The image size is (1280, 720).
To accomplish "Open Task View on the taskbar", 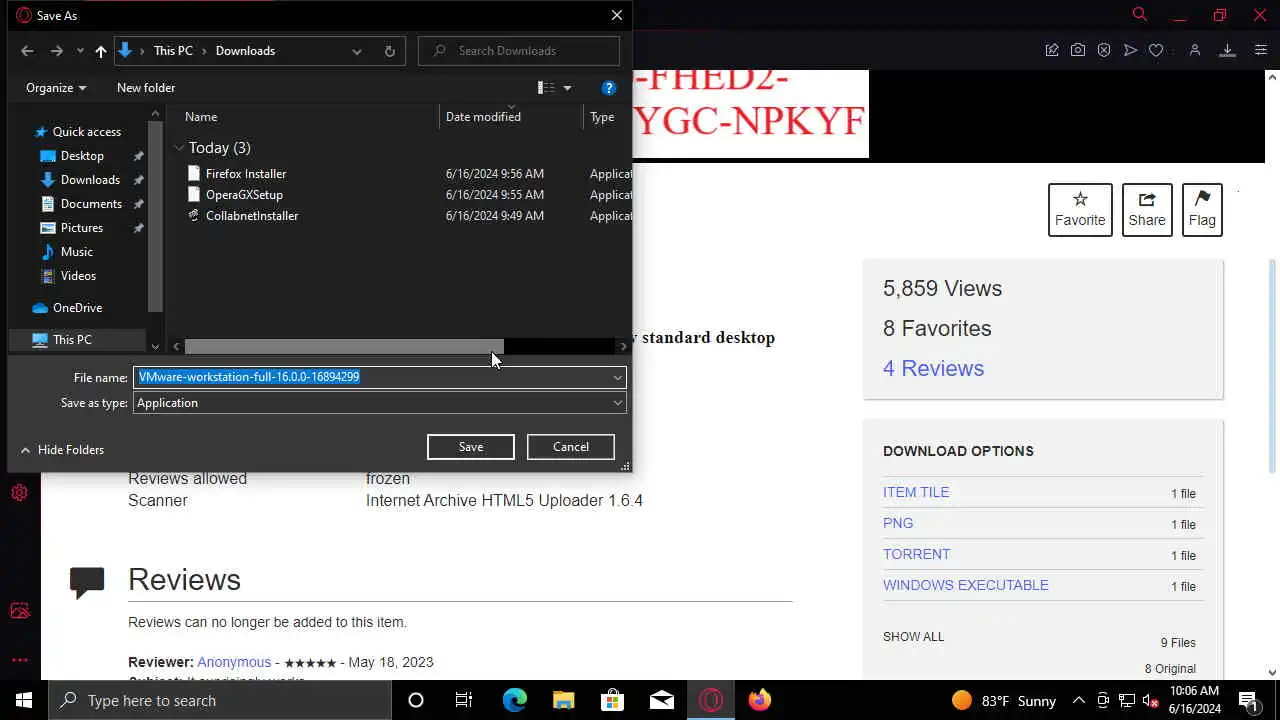I will click(x=464, y=700).
